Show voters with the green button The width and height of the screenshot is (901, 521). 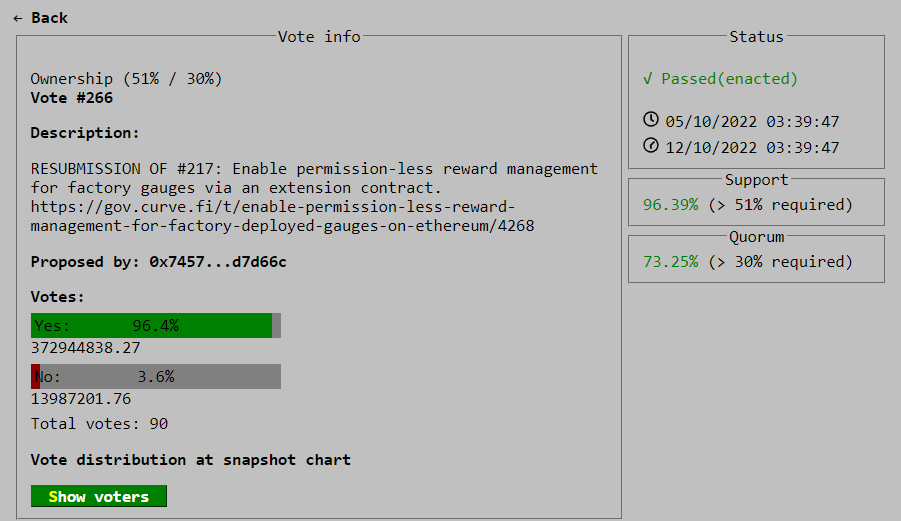point(99,496)
